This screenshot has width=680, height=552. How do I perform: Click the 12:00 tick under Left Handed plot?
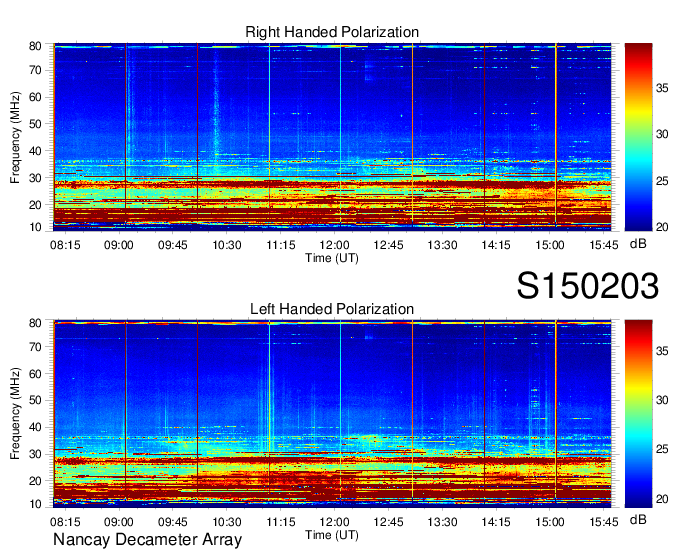coord(334,522)
